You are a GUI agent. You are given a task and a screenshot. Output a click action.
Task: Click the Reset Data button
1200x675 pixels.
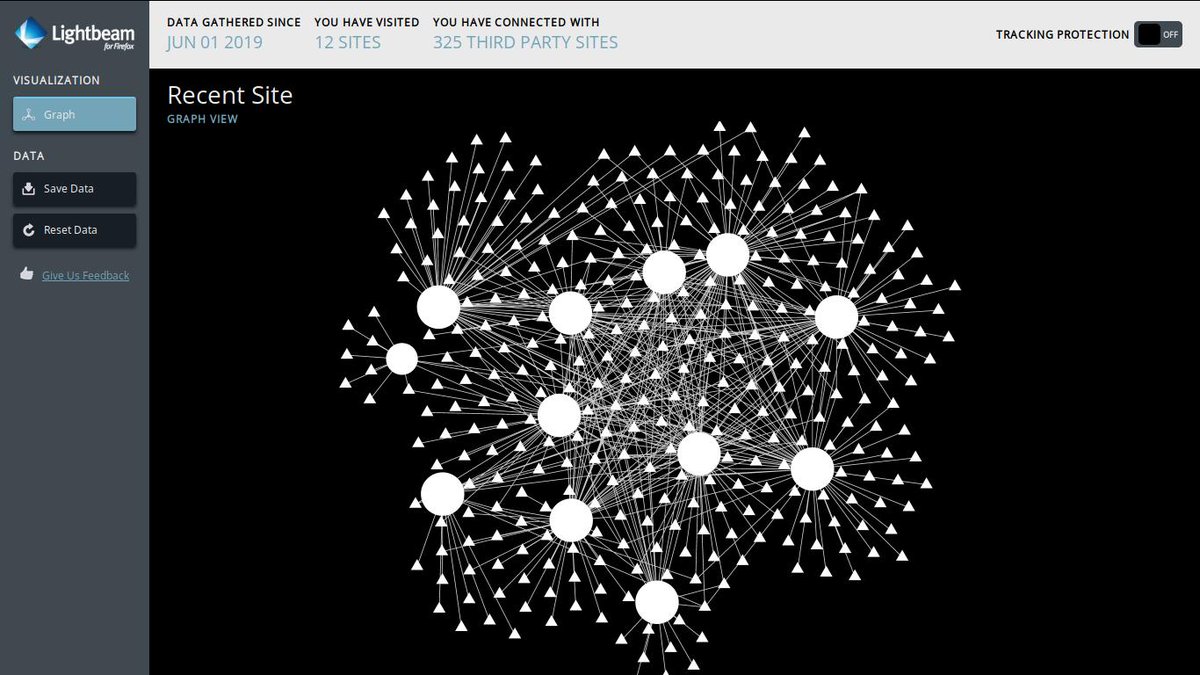pos(73,230)
